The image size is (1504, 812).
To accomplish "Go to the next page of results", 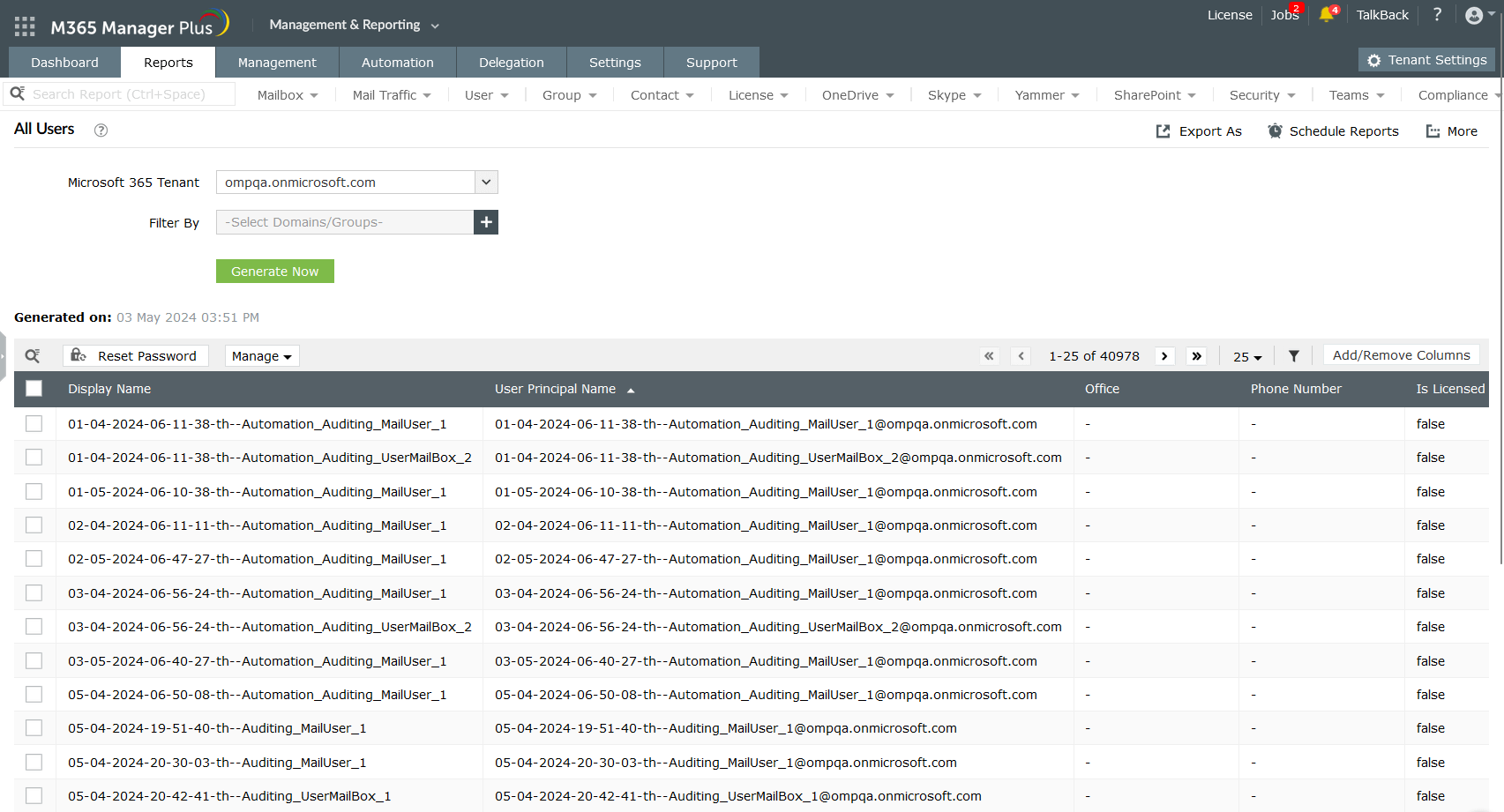I will [x=1164, y=356].
